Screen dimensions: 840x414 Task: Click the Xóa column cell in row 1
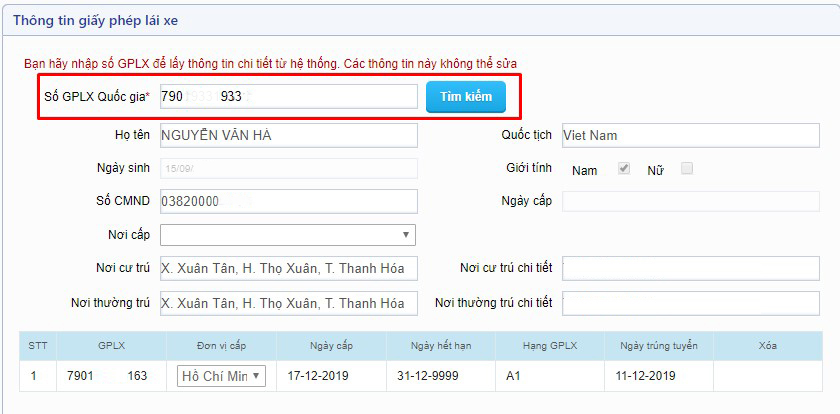click(x=767, y=376)
